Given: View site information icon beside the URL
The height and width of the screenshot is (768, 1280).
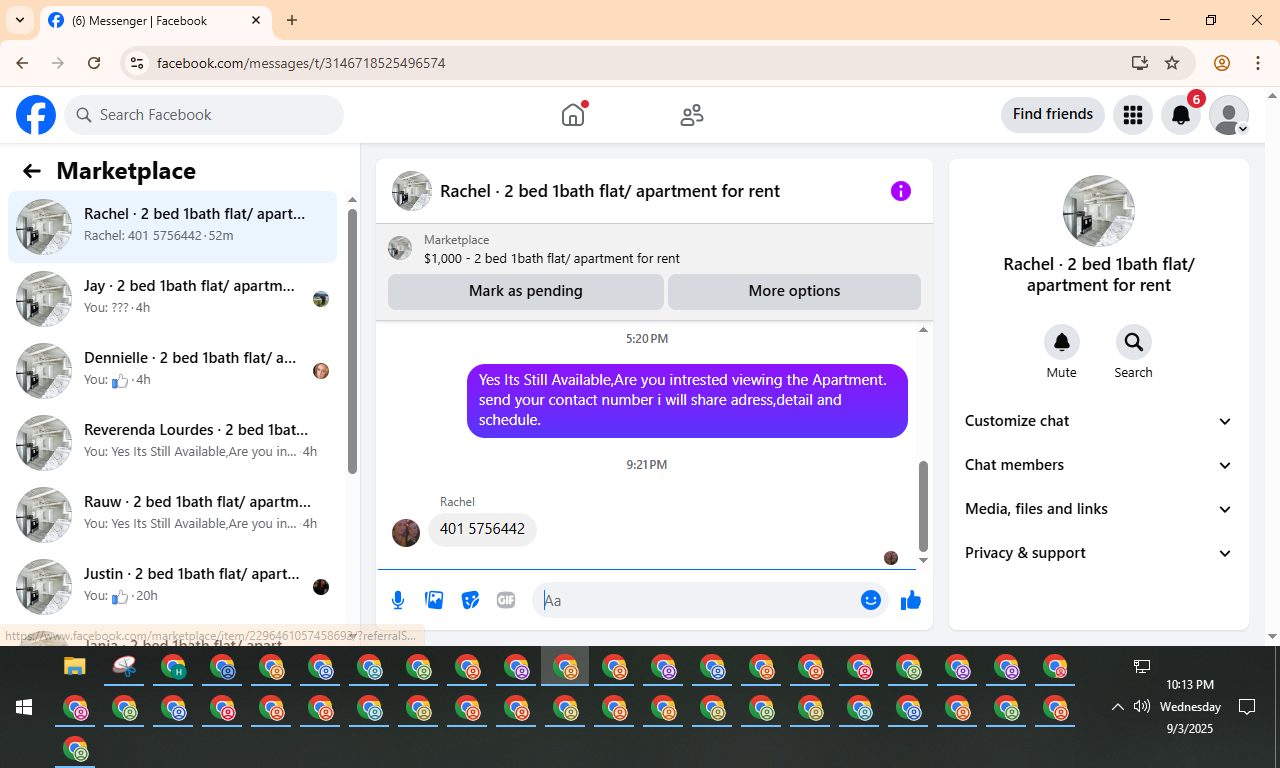Looking at the screenshot, I should point(138,63).
